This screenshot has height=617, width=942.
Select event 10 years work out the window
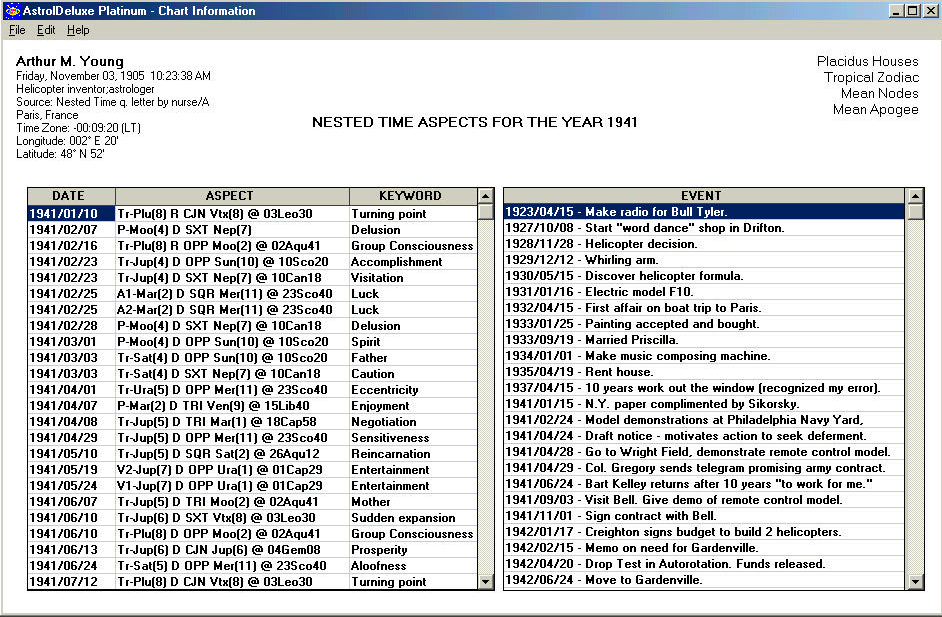pos(703,388)
